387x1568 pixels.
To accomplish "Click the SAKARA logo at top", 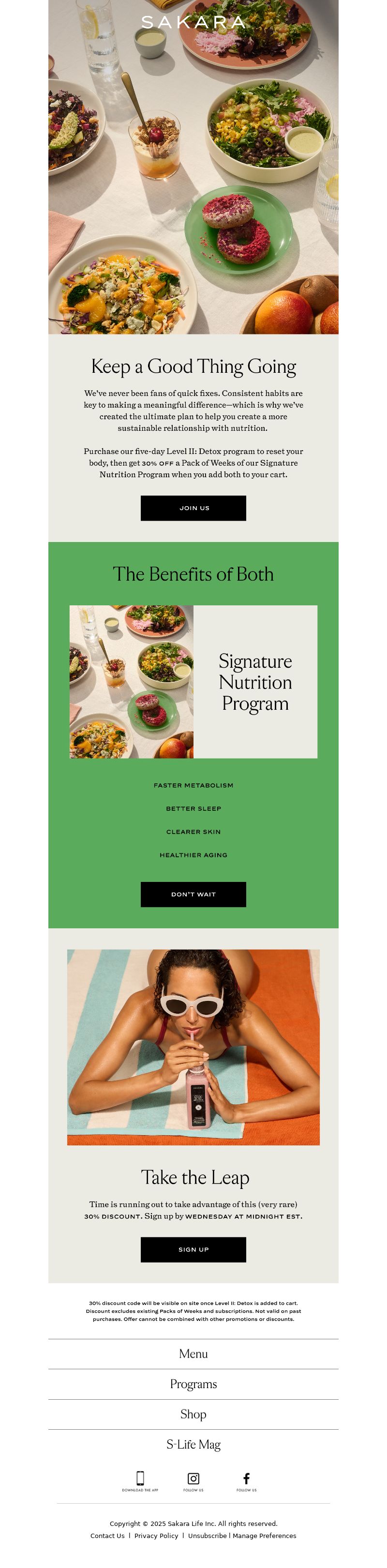I will point(193,23).
